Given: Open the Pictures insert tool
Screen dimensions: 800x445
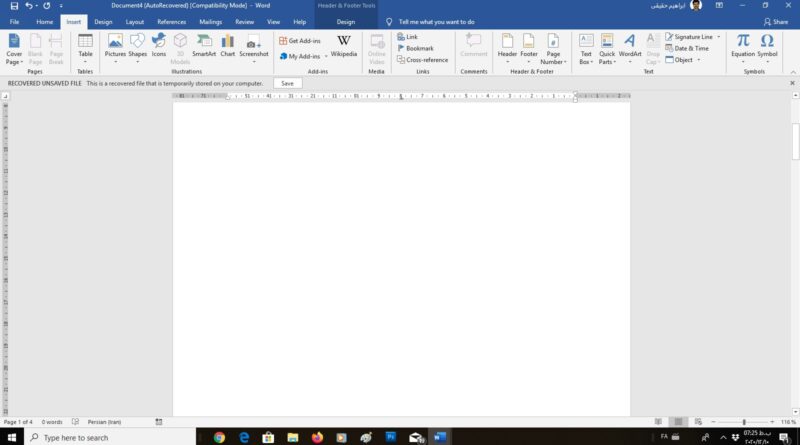Looking at the screenshot, I should (x=115, y=45).
